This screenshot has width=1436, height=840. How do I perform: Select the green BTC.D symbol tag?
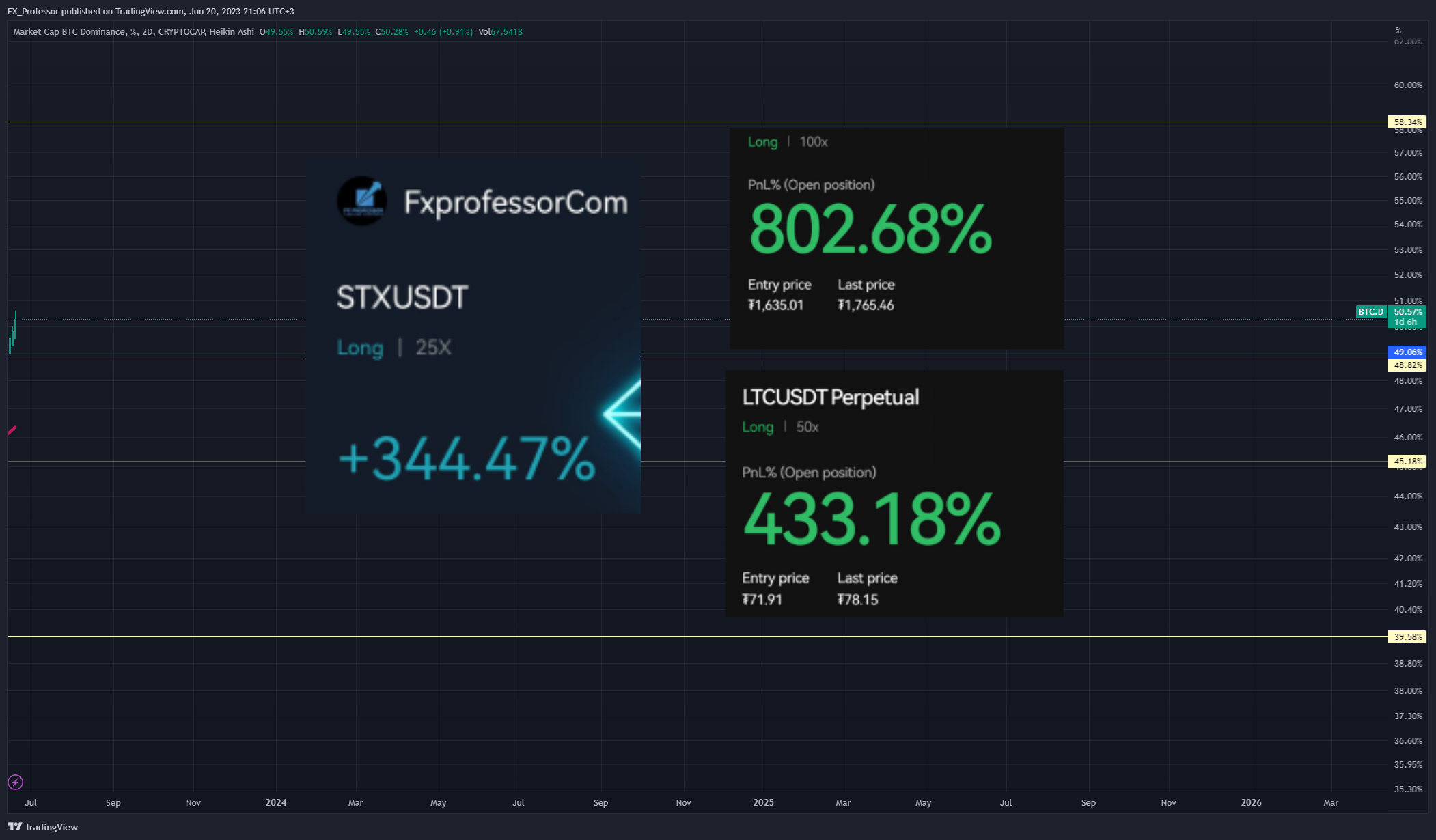1370,312
